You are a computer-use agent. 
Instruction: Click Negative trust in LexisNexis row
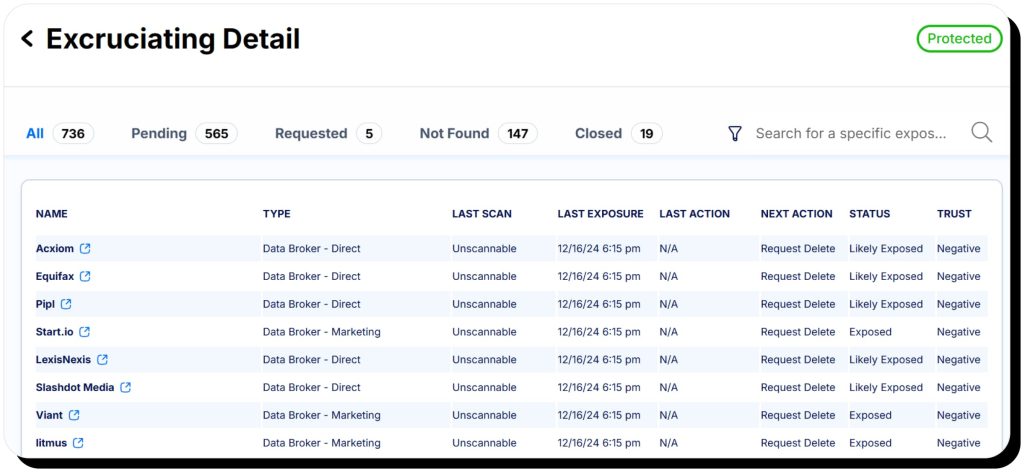coord(959,360)
